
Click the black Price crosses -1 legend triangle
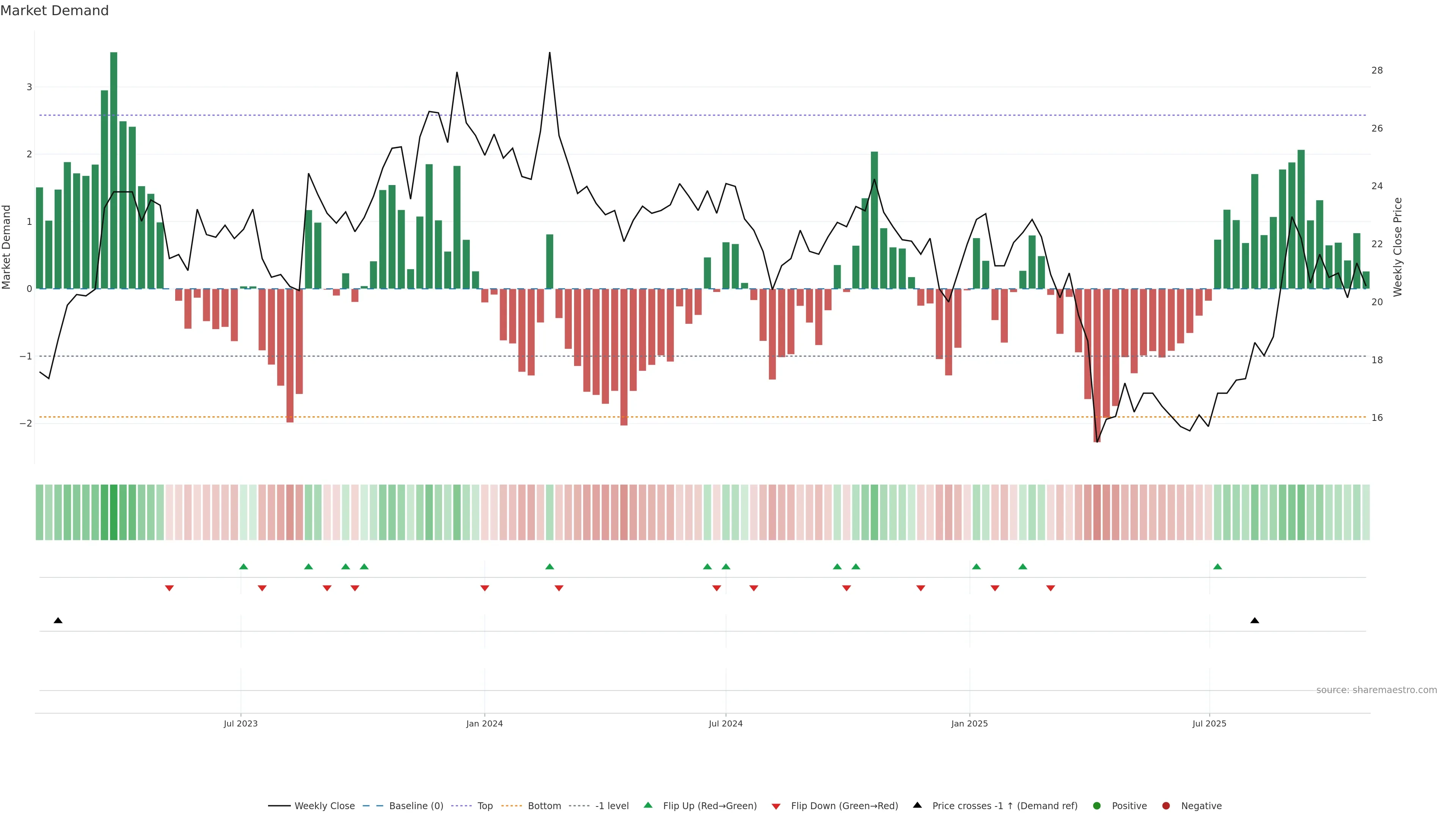[917, 805]
